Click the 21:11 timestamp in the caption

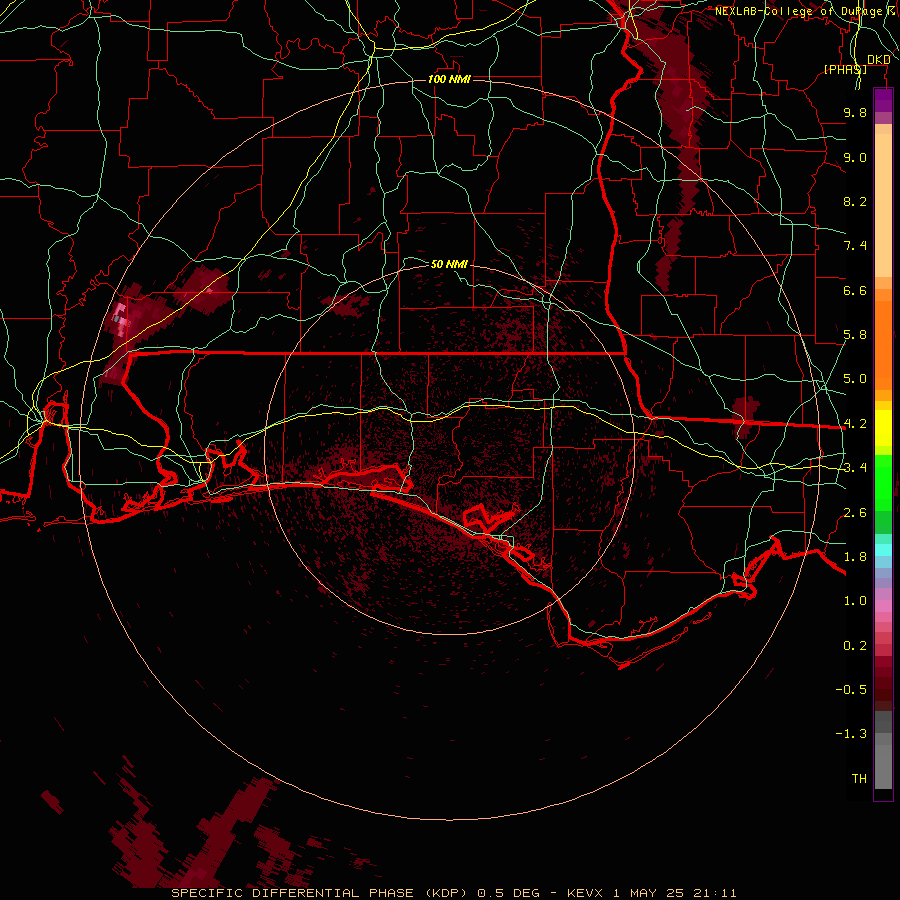[x=715, y=893]
